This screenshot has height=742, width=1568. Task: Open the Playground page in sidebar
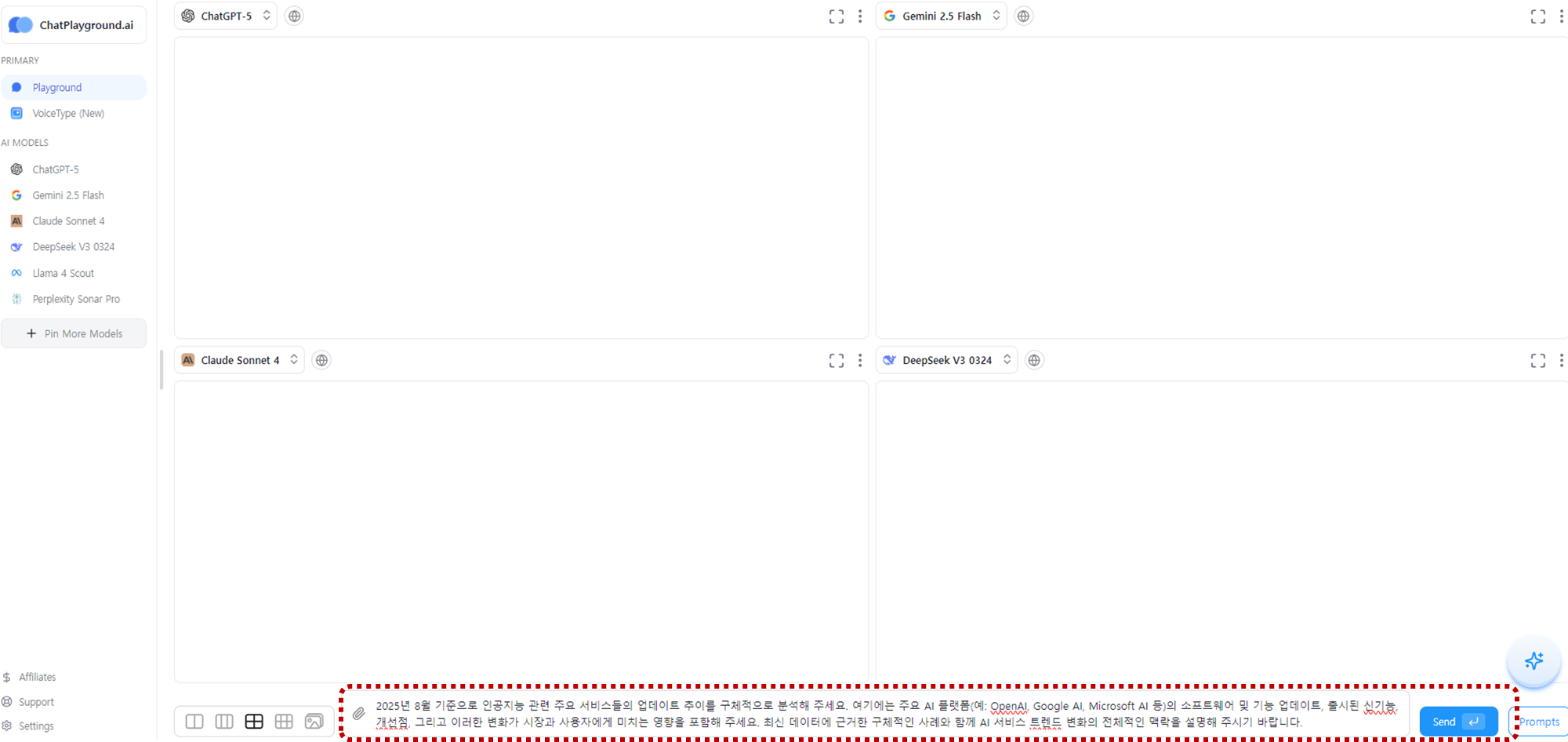[x=73, y=87]
